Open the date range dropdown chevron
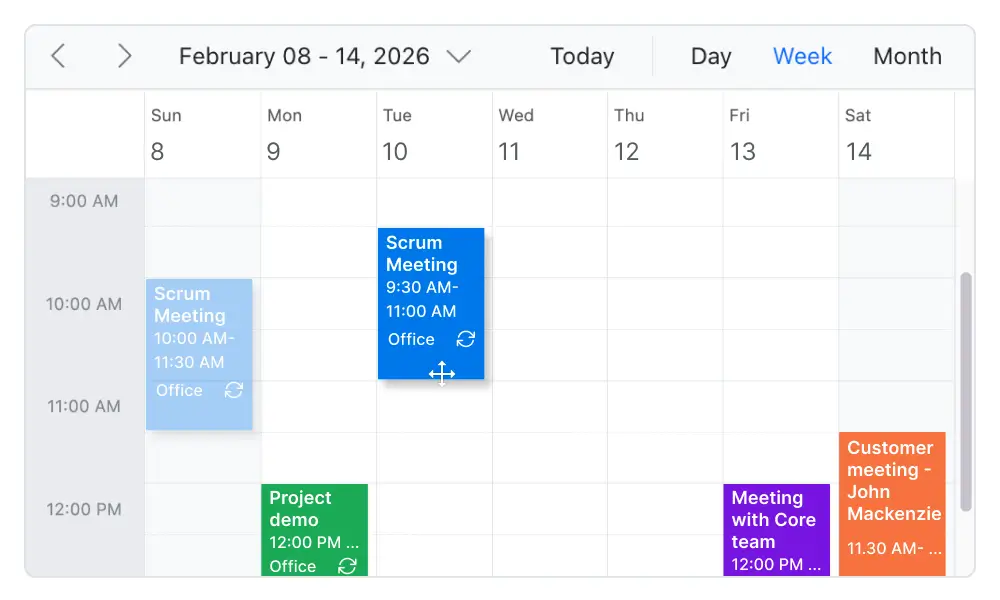Screen dimensions: 1000x600 coord(459,57)
